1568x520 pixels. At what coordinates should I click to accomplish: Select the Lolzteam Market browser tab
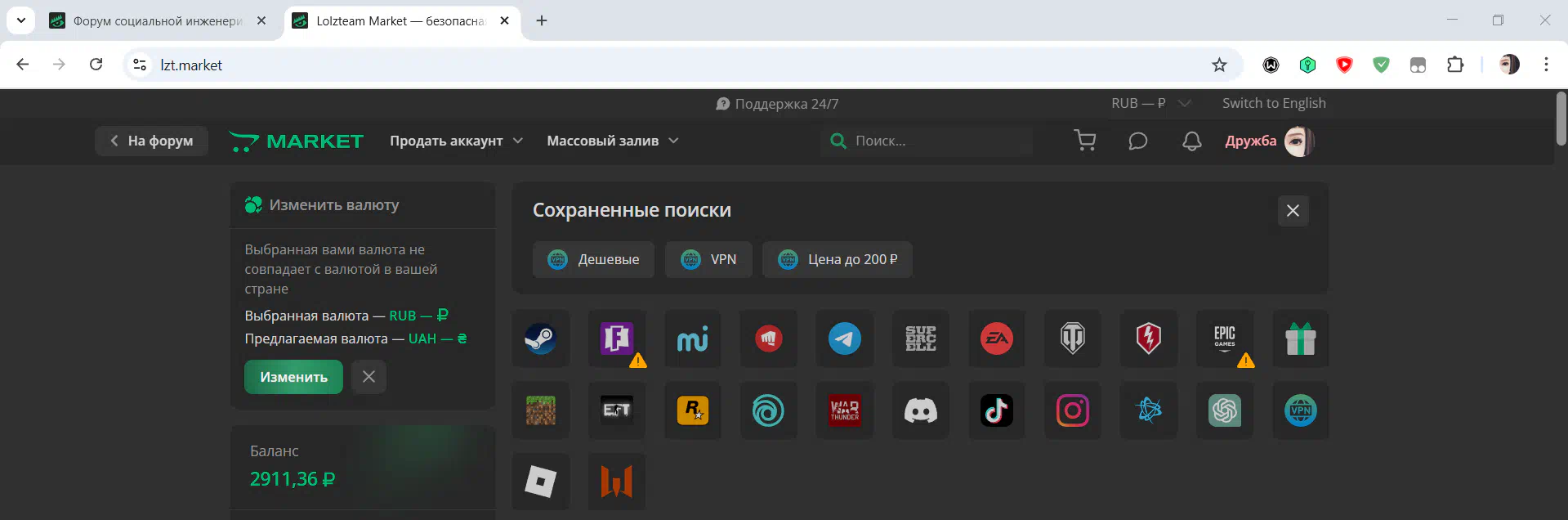(400, 21)
